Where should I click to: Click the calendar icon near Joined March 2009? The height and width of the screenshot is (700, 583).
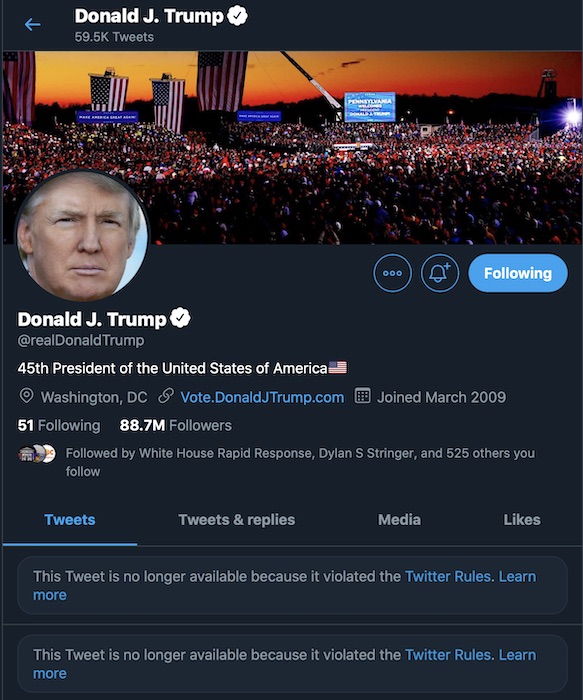(362, 396)
